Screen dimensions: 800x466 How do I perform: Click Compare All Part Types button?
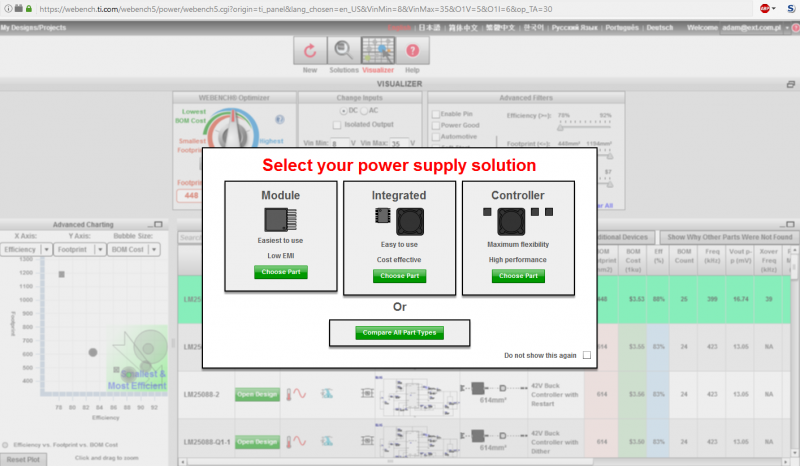click(399, 332)
